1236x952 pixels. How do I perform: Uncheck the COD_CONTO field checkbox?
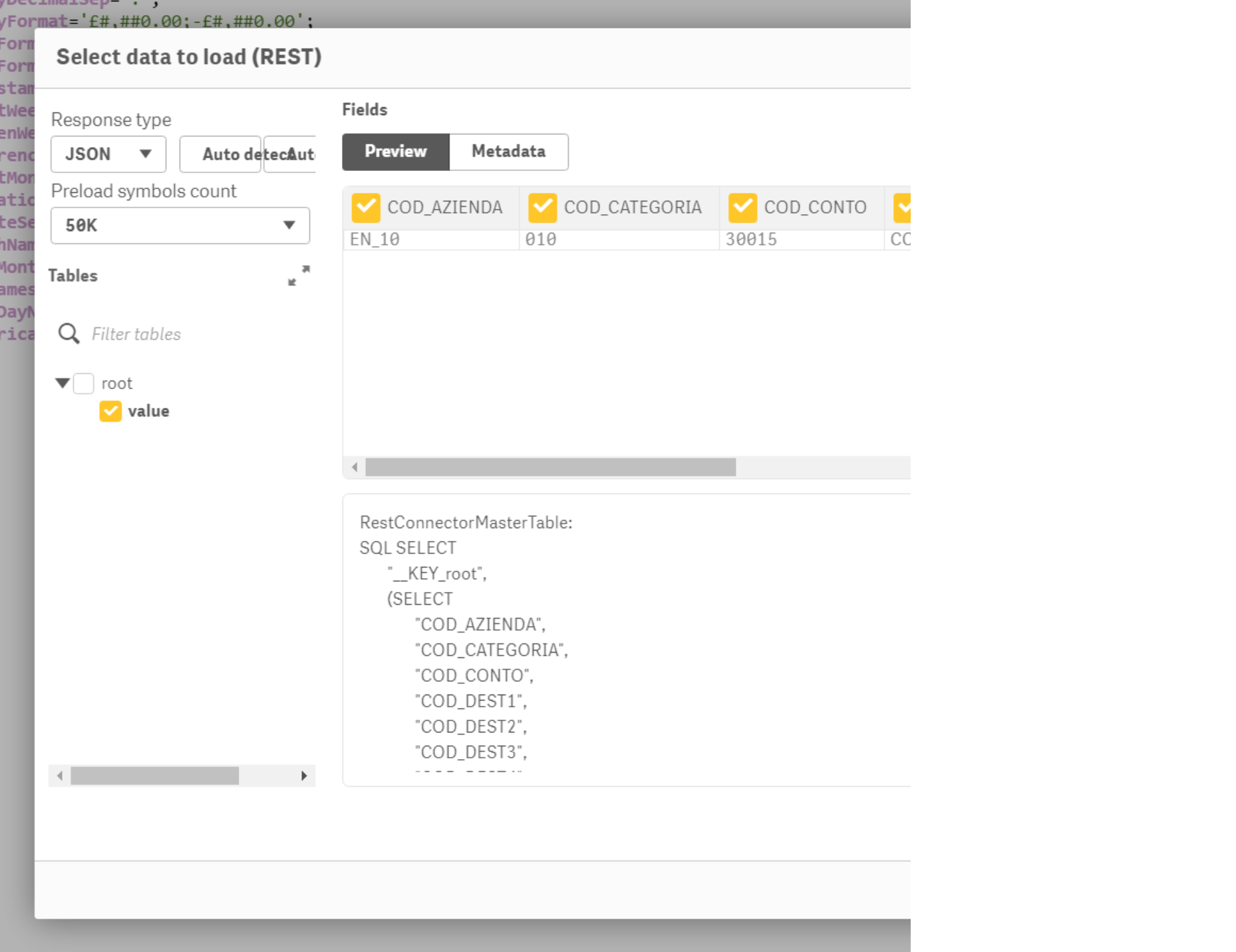(x=742, y=208)
